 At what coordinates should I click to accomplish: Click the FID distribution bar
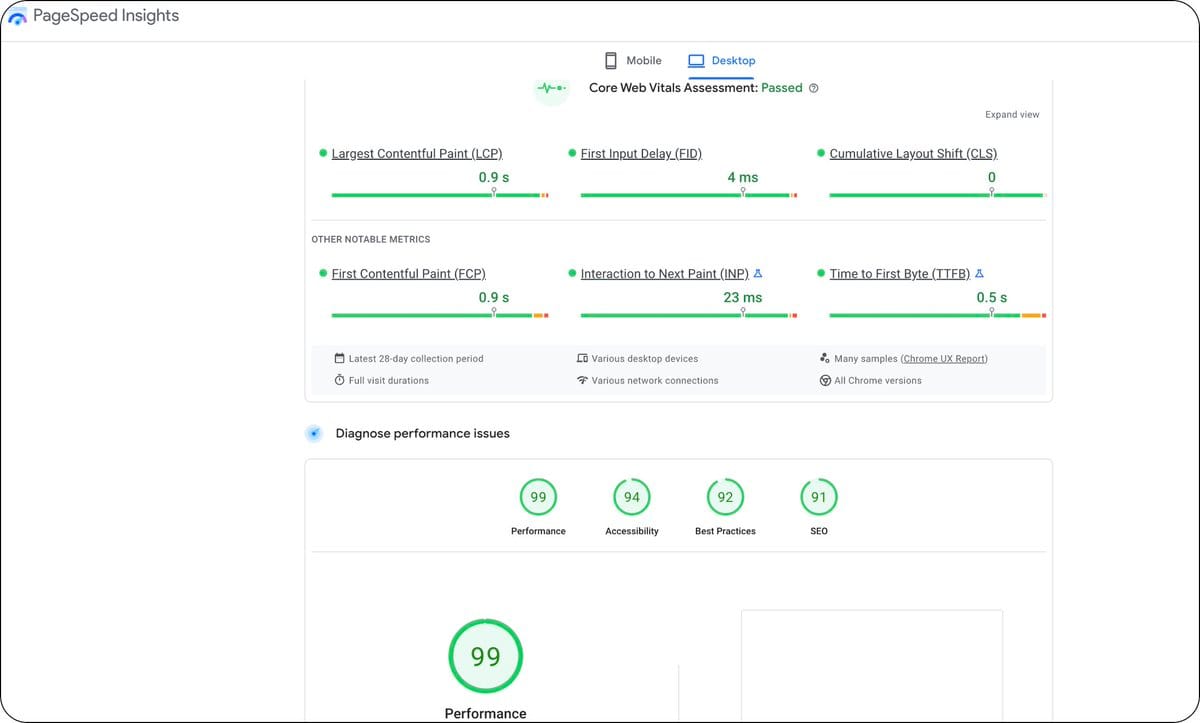(689, 195)
